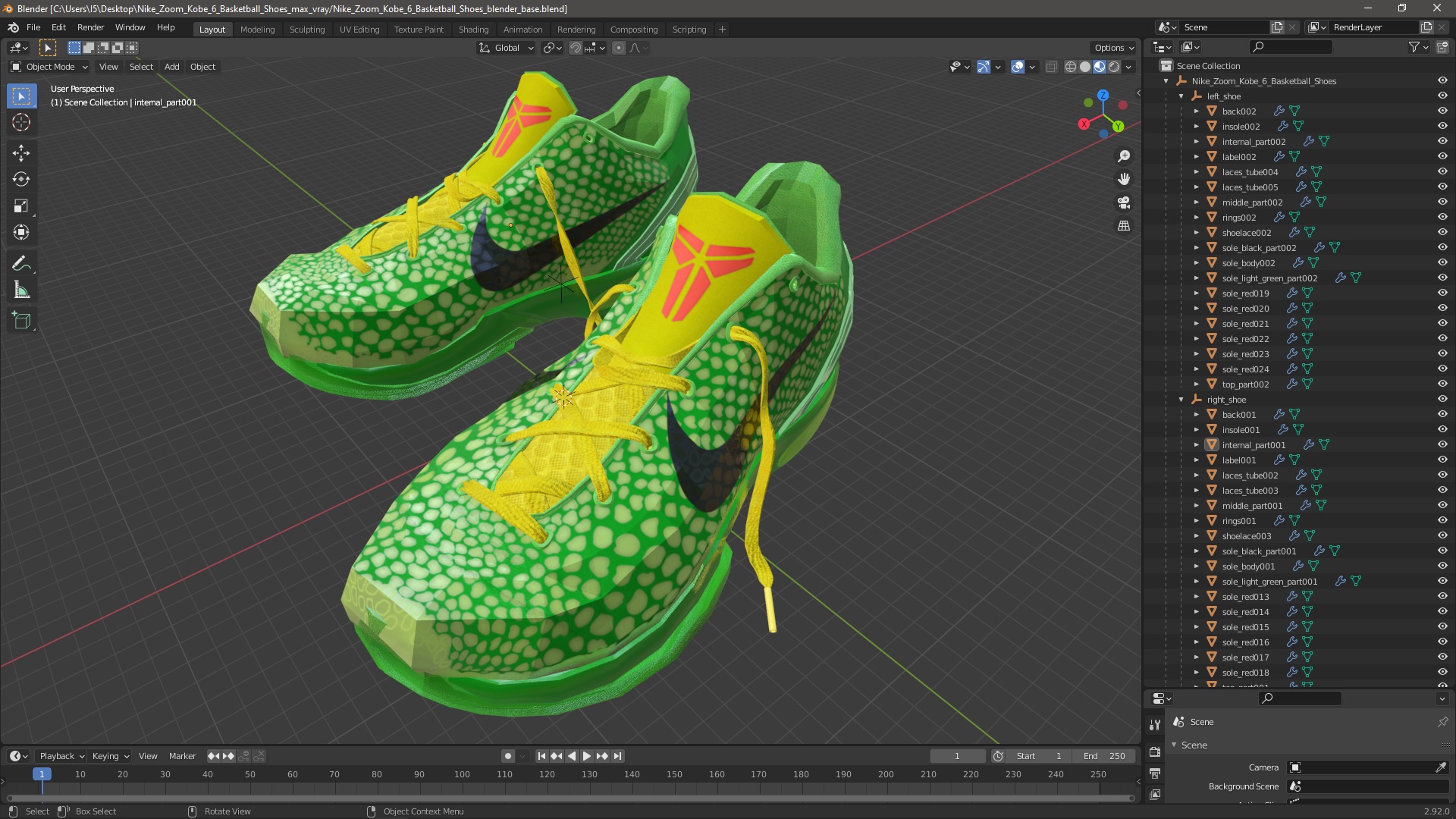Hide left_shoe collection eye icon
Screen dimensions: 1456x819
(x=1442, y=96)
